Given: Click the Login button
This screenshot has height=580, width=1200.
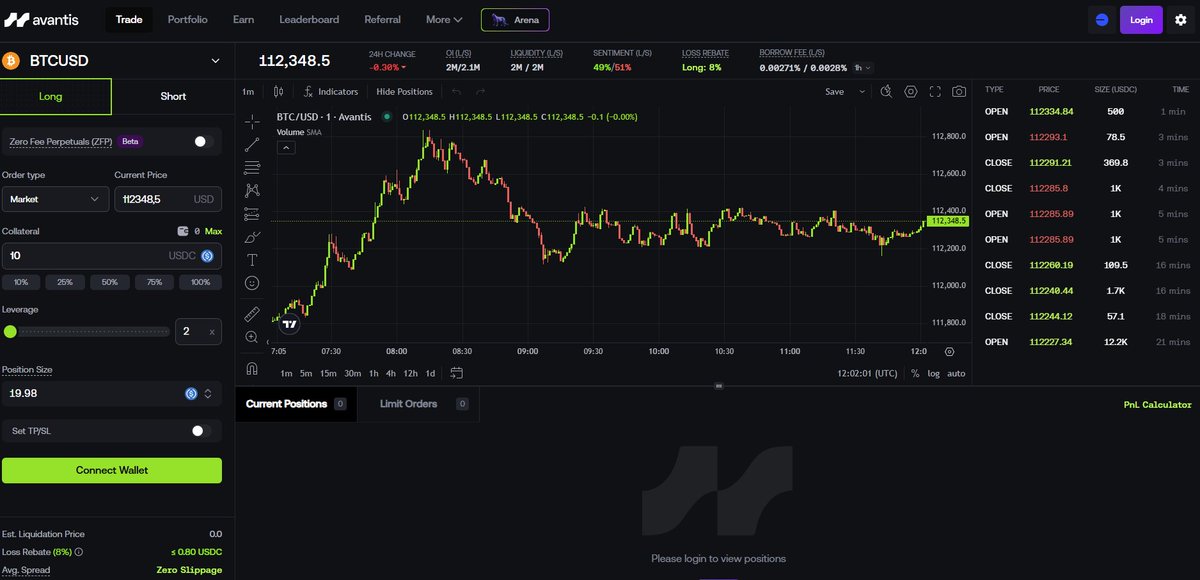Looking at the screenshot, I should (x=1141, y=20).
